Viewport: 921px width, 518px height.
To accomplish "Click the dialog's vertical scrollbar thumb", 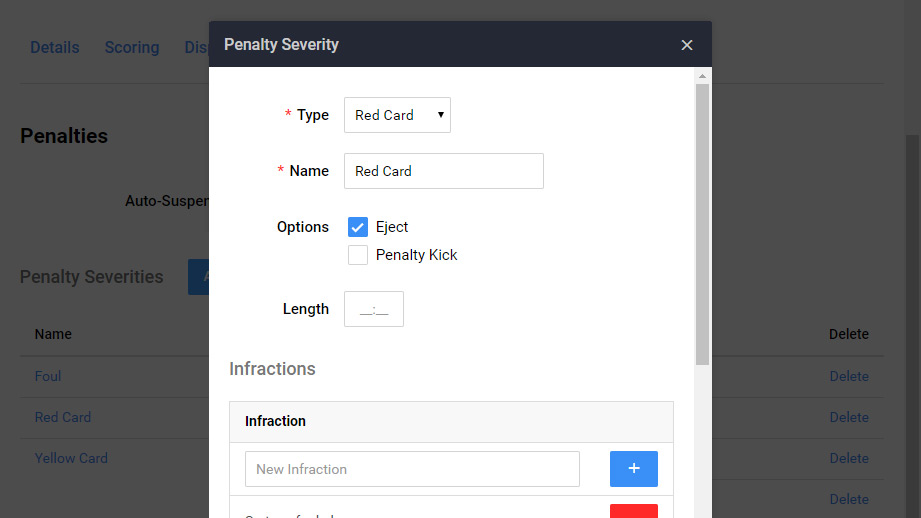I will (702, 220).
